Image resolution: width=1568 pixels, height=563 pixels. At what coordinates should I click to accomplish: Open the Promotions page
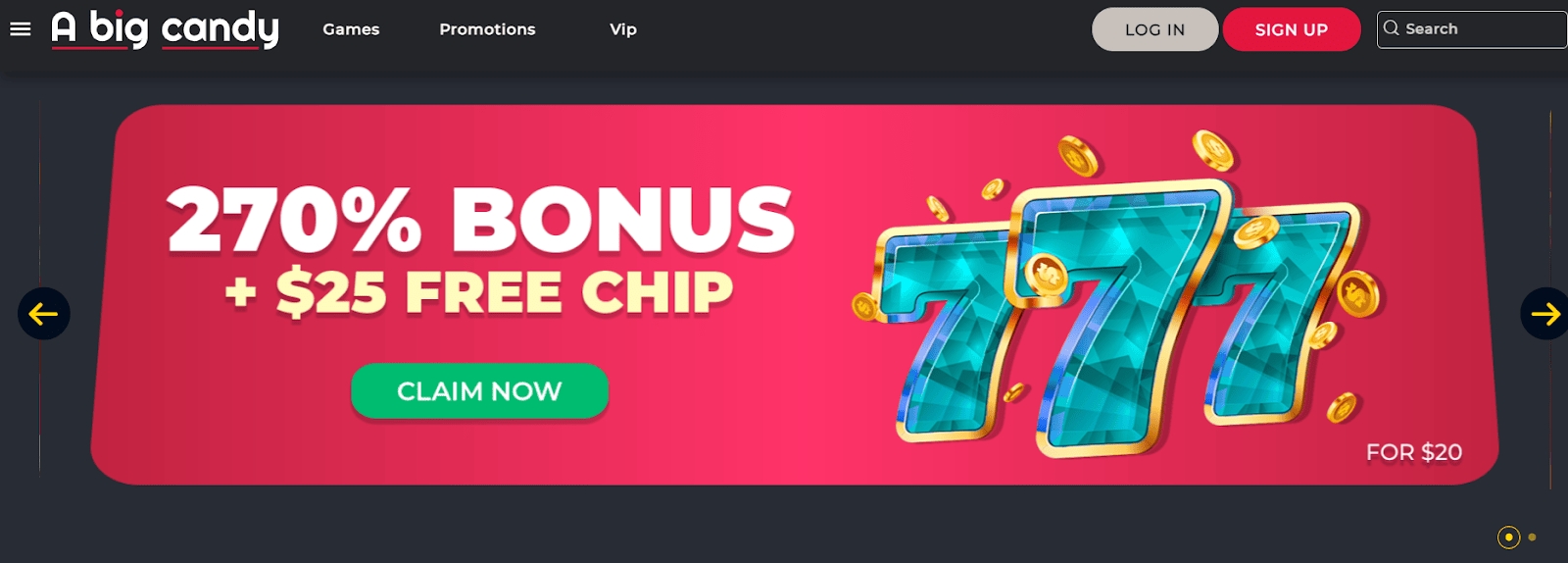(x=487, y=29)
